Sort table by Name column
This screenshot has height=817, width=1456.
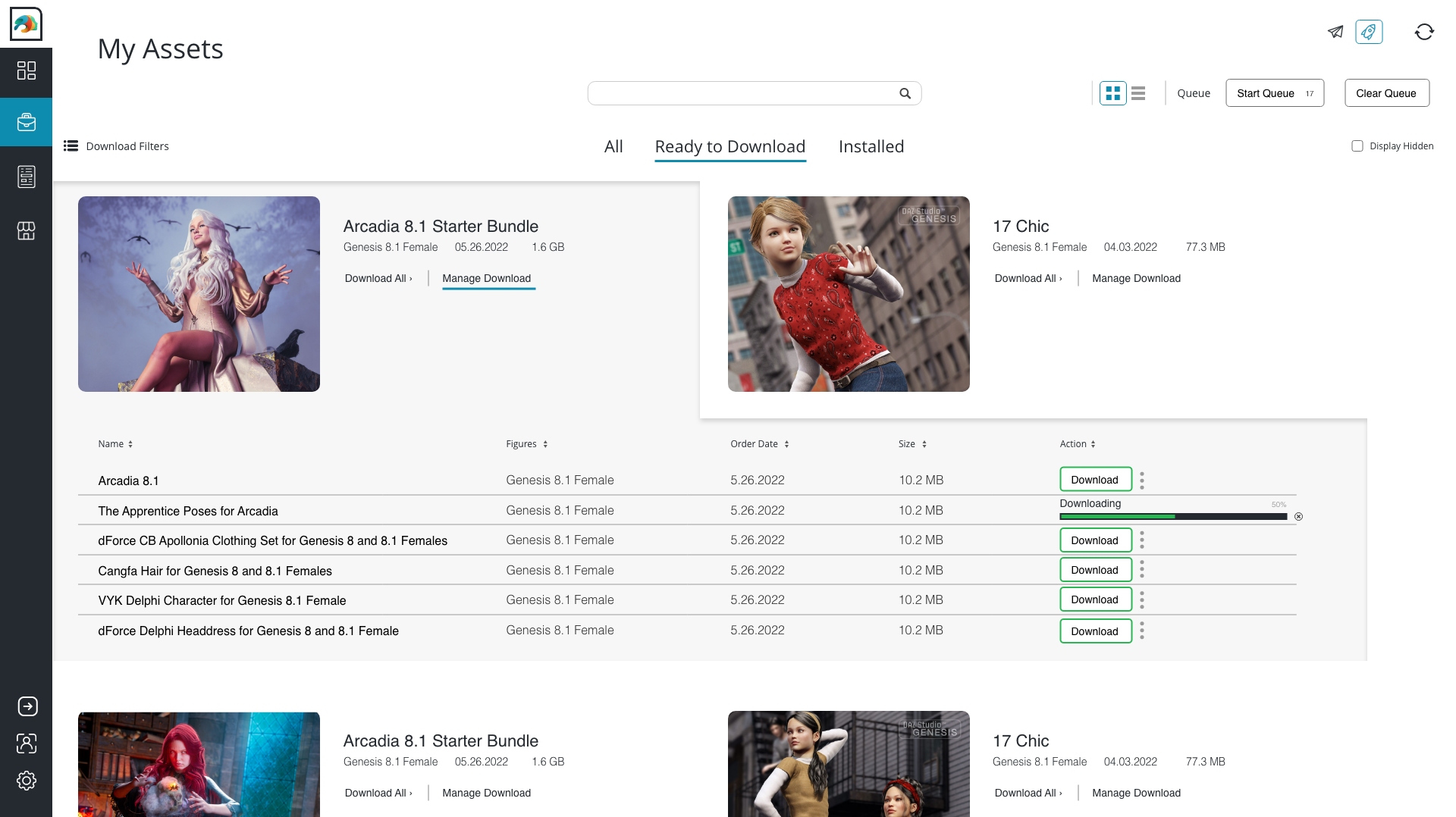click(x=115, y=444)
